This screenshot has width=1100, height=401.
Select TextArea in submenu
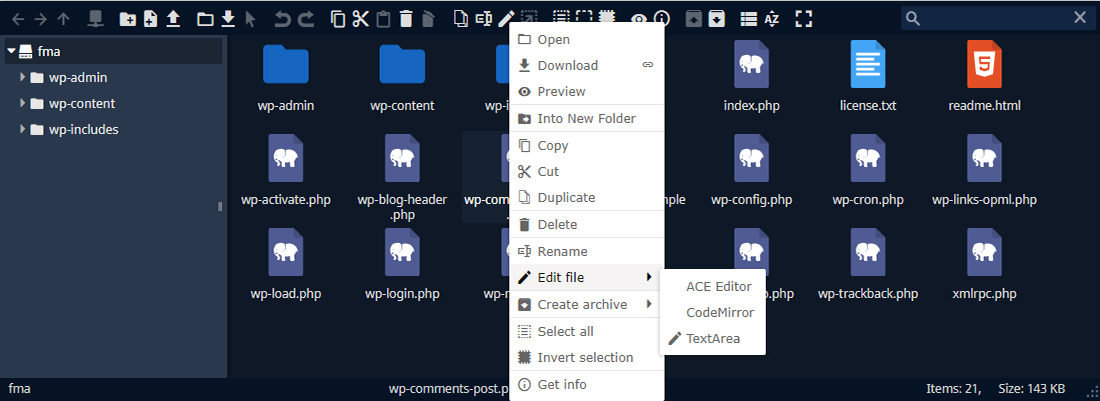pyautogui.click(x=713, y=339)
